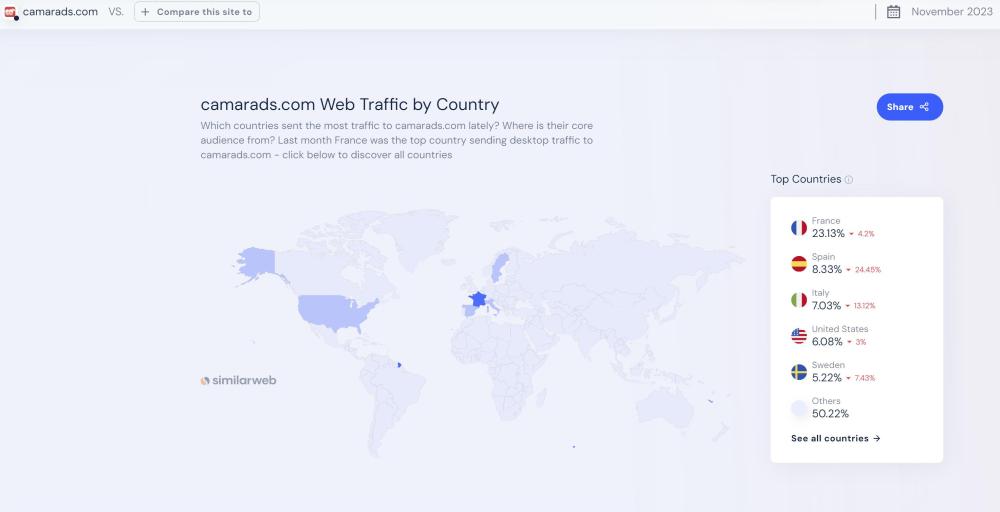
Task: Click the Others circle swatch
Action: pyautogui.click(x=798, y=408)
